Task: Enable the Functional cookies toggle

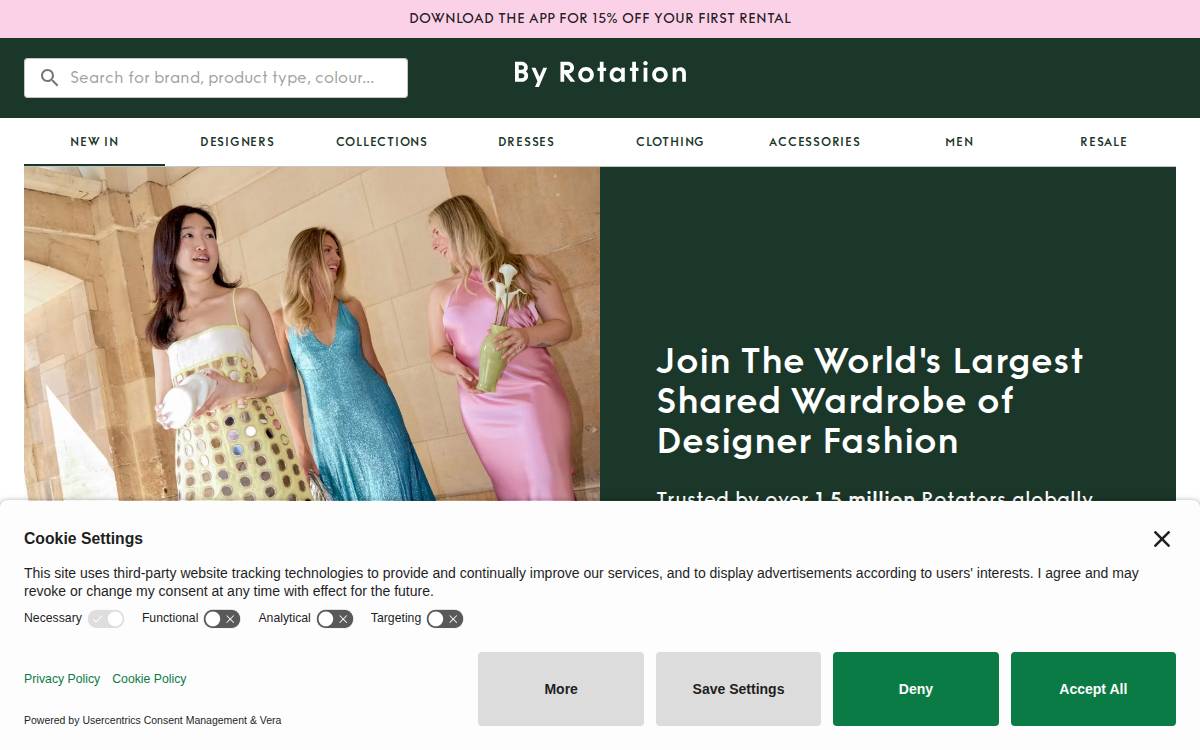Action: 222,619
